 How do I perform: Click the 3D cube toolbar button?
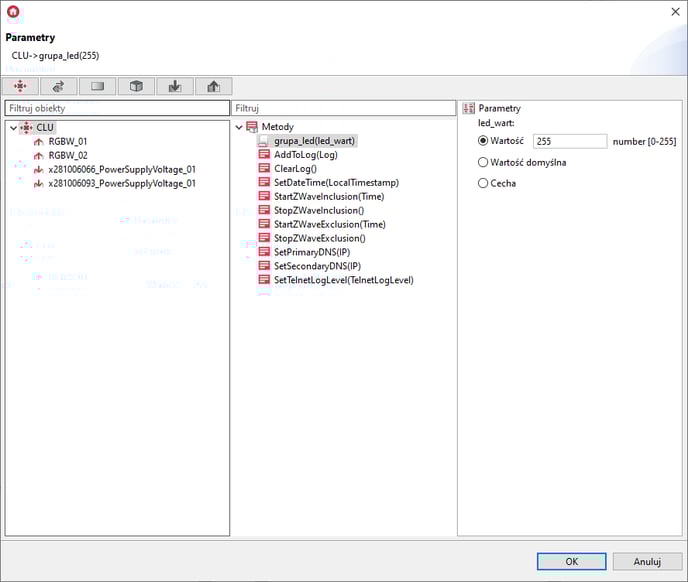(x=136, y=87)
